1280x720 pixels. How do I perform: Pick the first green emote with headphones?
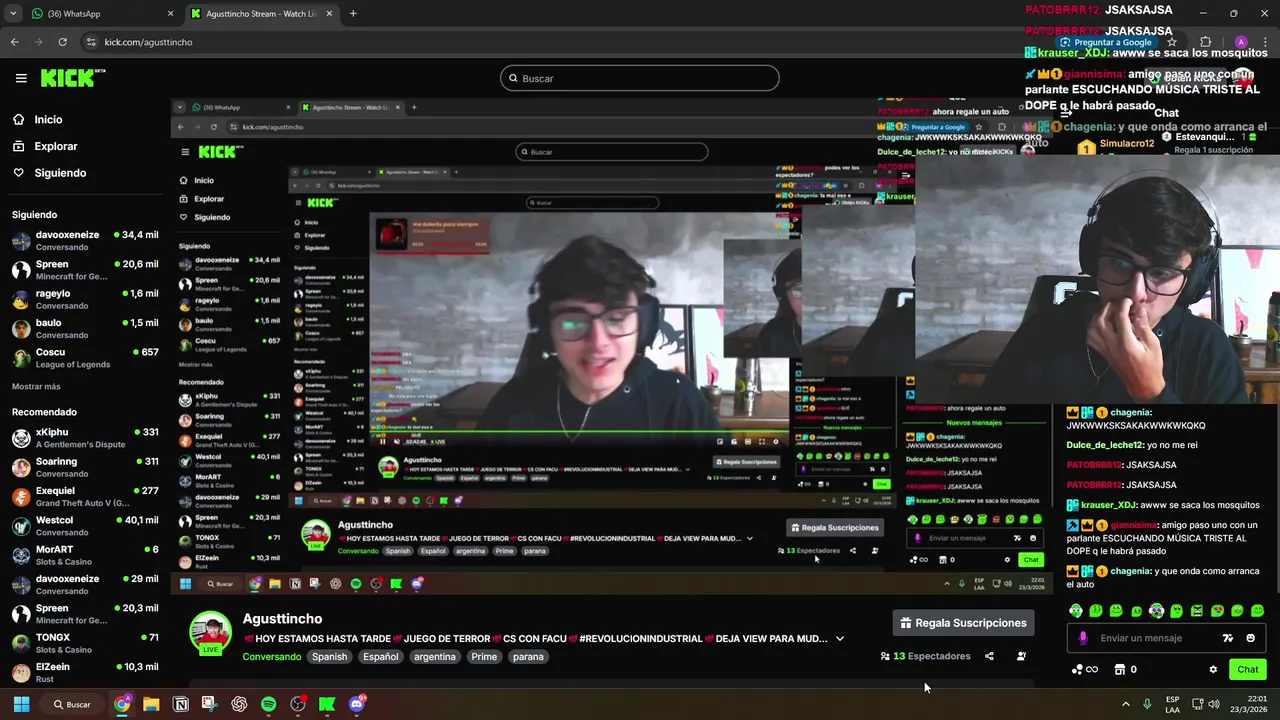1076,610
